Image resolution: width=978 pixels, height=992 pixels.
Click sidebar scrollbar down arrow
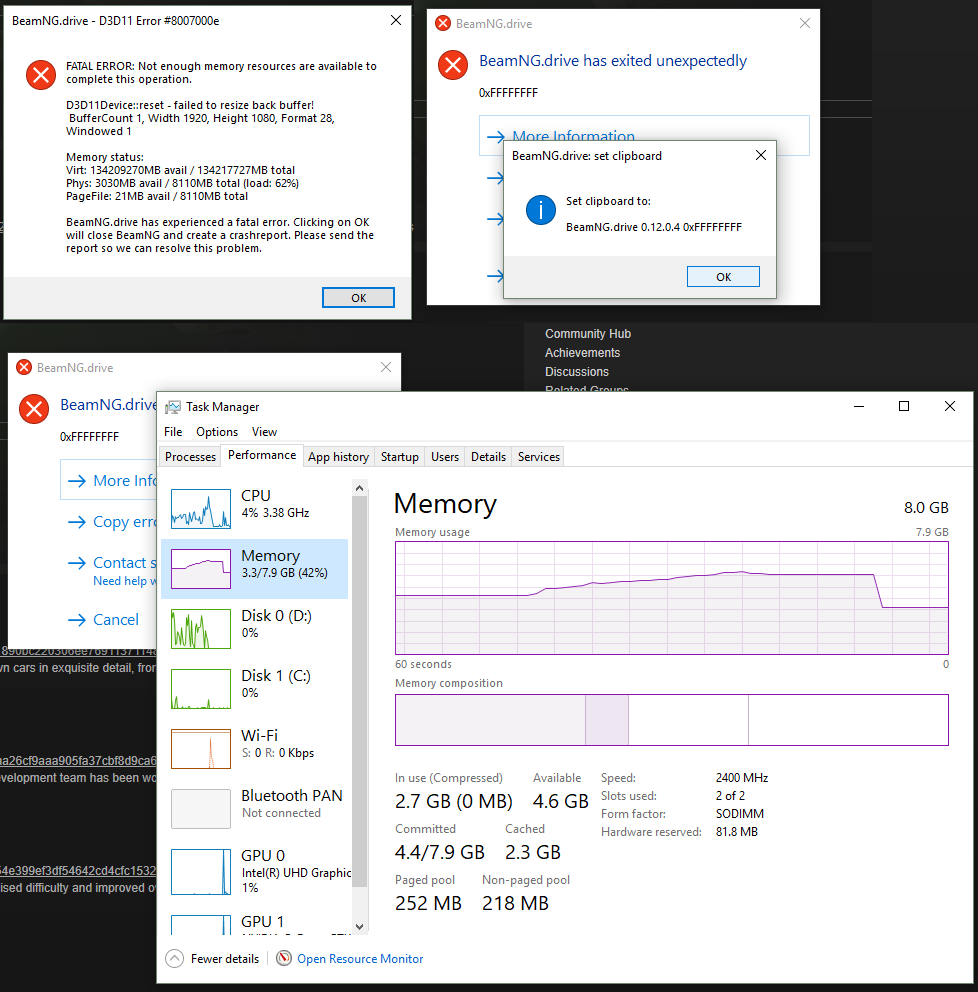359,926
